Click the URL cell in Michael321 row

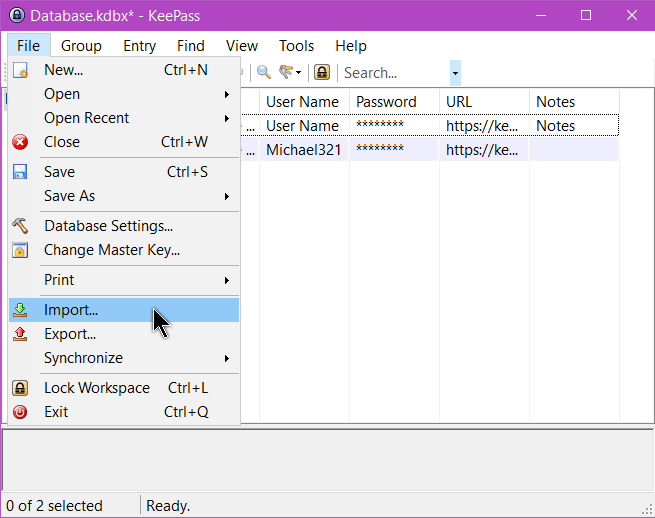click(x=484, y=150)
